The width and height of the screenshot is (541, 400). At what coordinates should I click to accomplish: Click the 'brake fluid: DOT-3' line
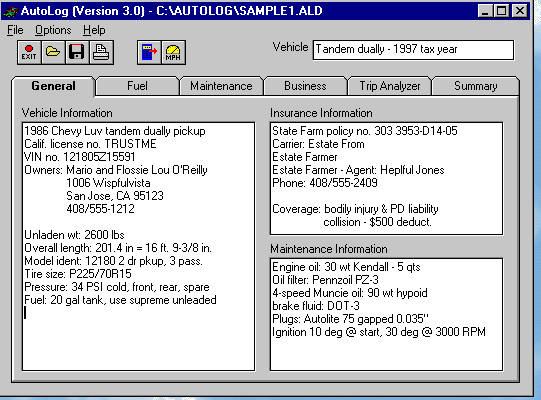point(316,306)
